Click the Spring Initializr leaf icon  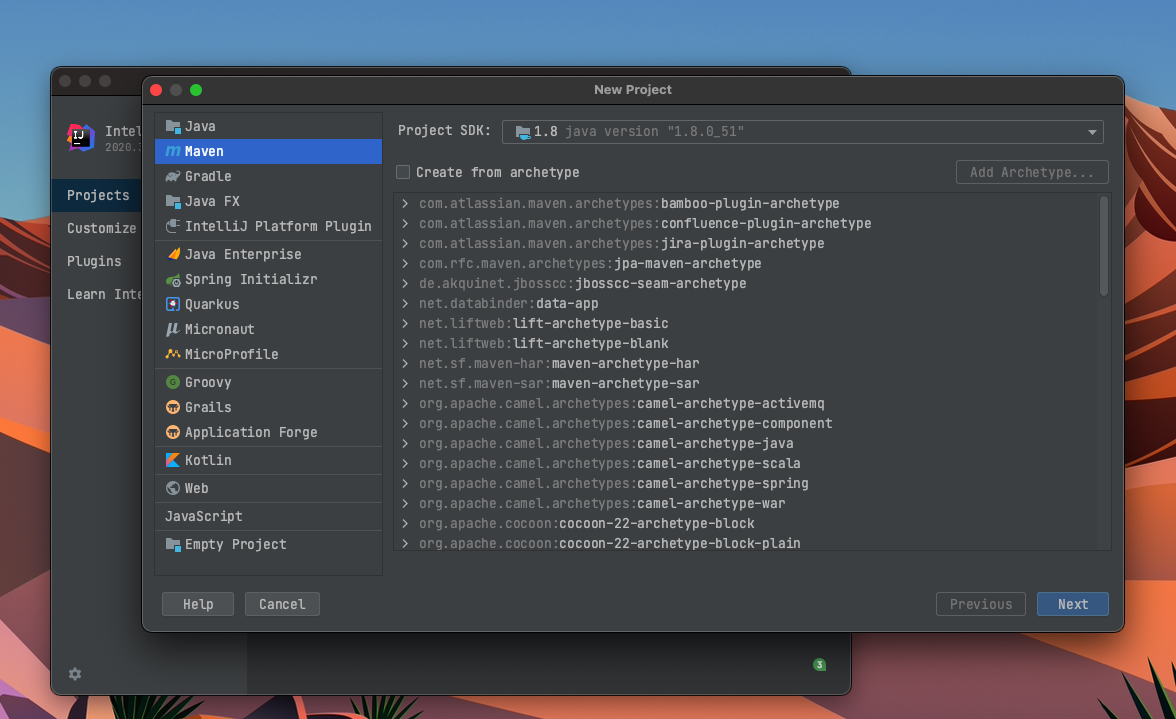point(173,280)
